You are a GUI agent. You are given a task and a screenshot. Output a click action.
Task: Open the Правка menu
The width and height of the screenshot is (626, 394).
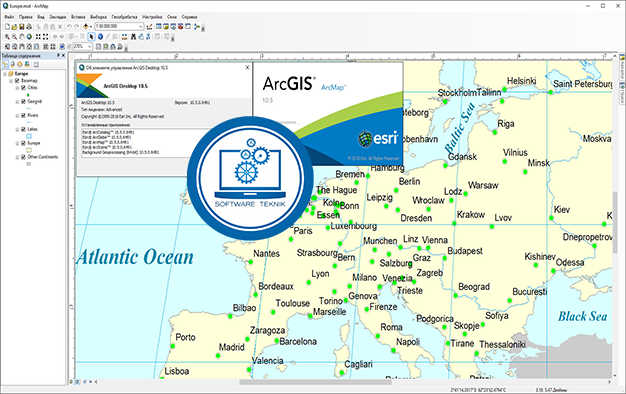26,17
